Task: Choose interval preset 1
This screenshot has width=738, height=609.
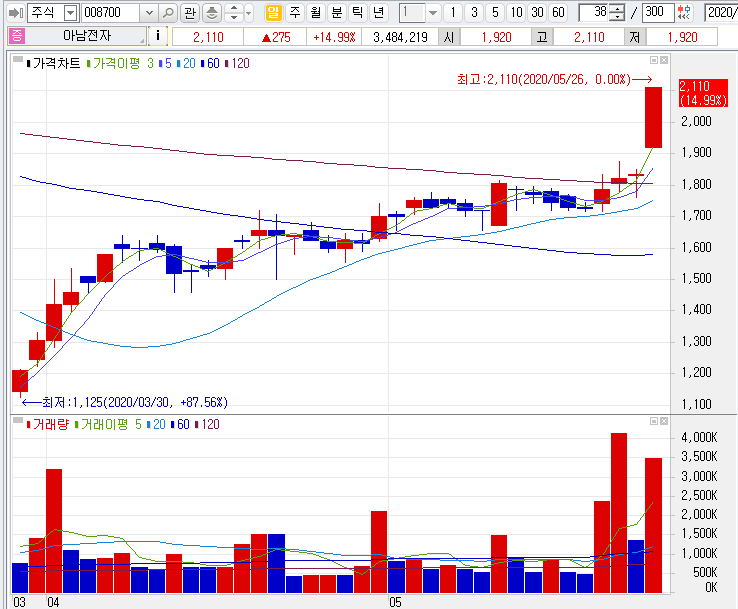Action: [x=453, y=13]
